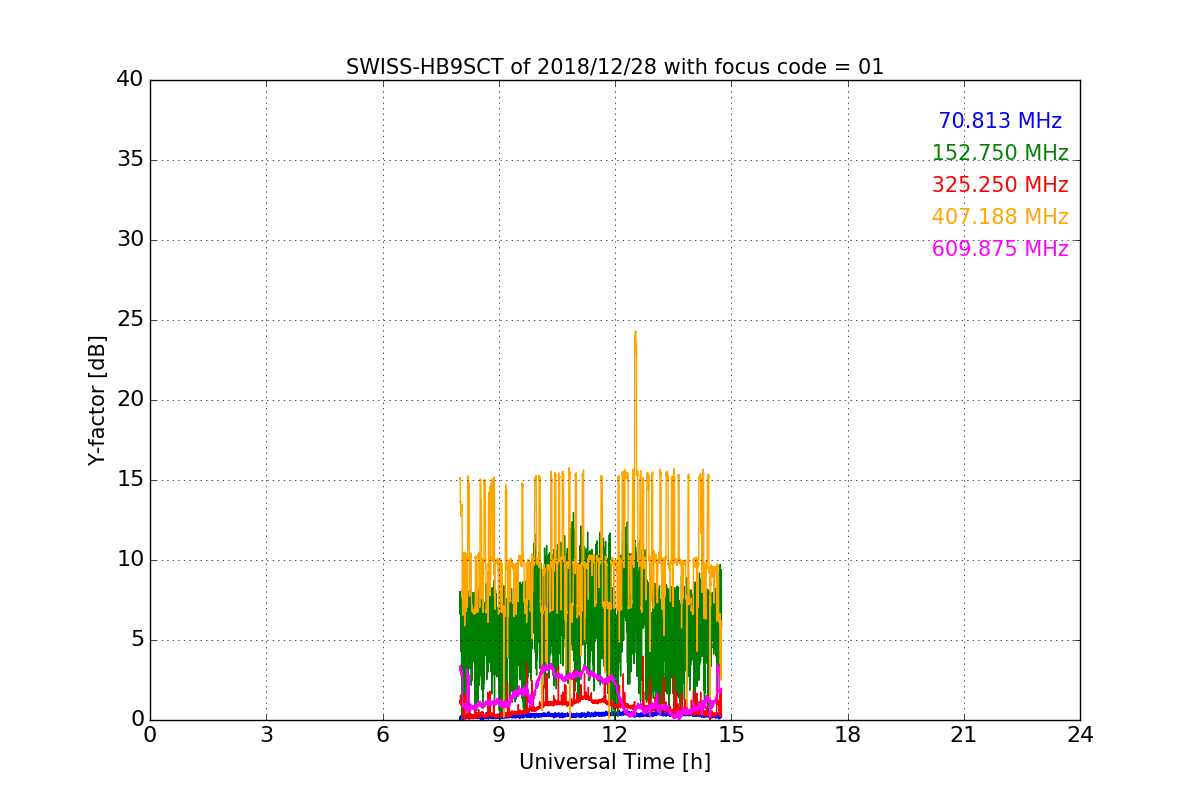Click the x-axis tick label 21
Image resolution: width=1200 pixels, height=800 pixels.
tap(964, 734)
